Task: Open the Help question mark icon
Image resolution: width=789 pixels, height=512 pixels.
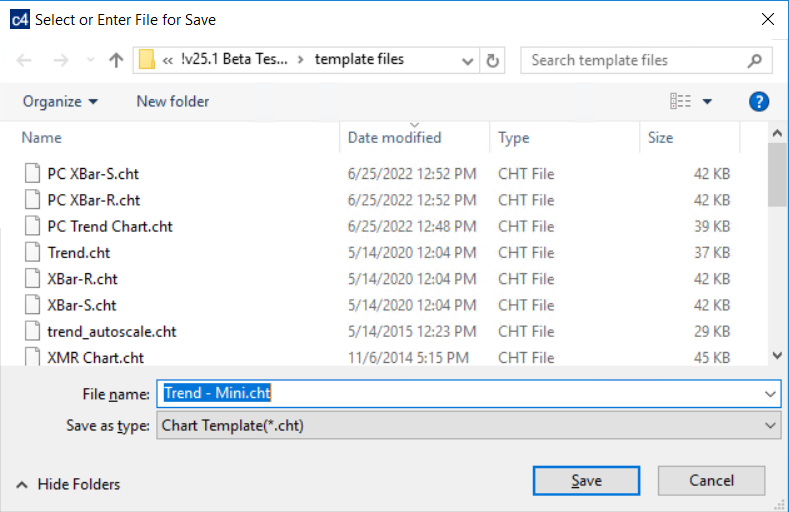Action: (x=758, y=101)
